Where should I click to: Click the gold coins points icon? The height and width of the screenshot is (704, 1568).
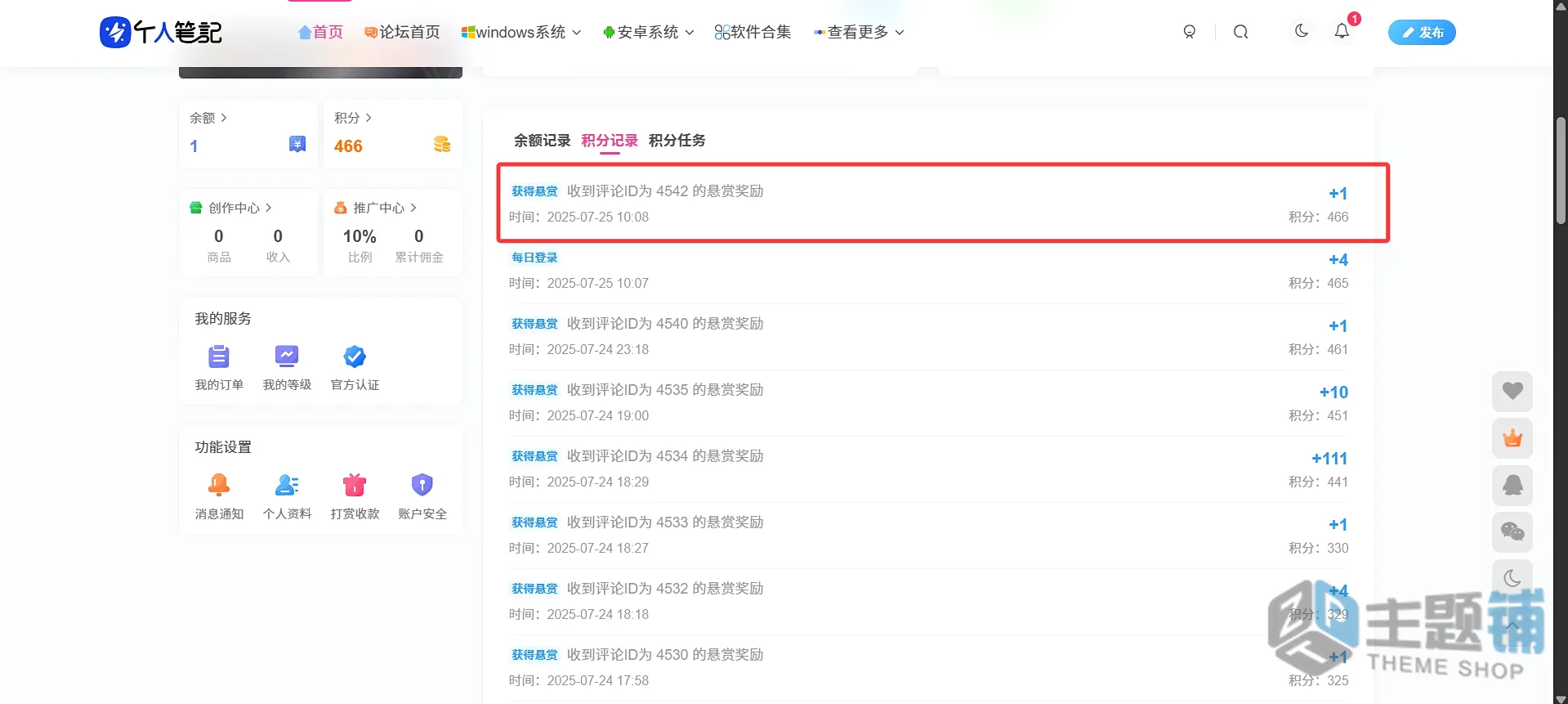442,145
